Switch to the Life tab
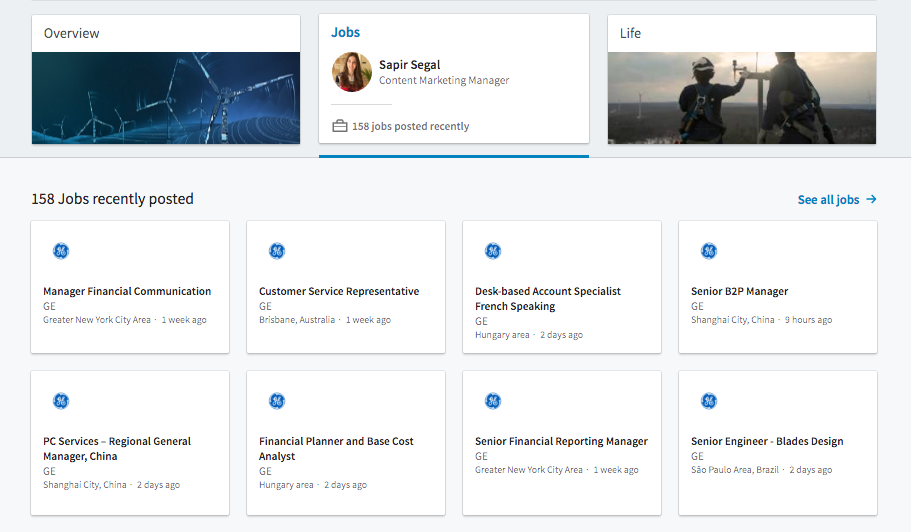 tap(630, 33)
